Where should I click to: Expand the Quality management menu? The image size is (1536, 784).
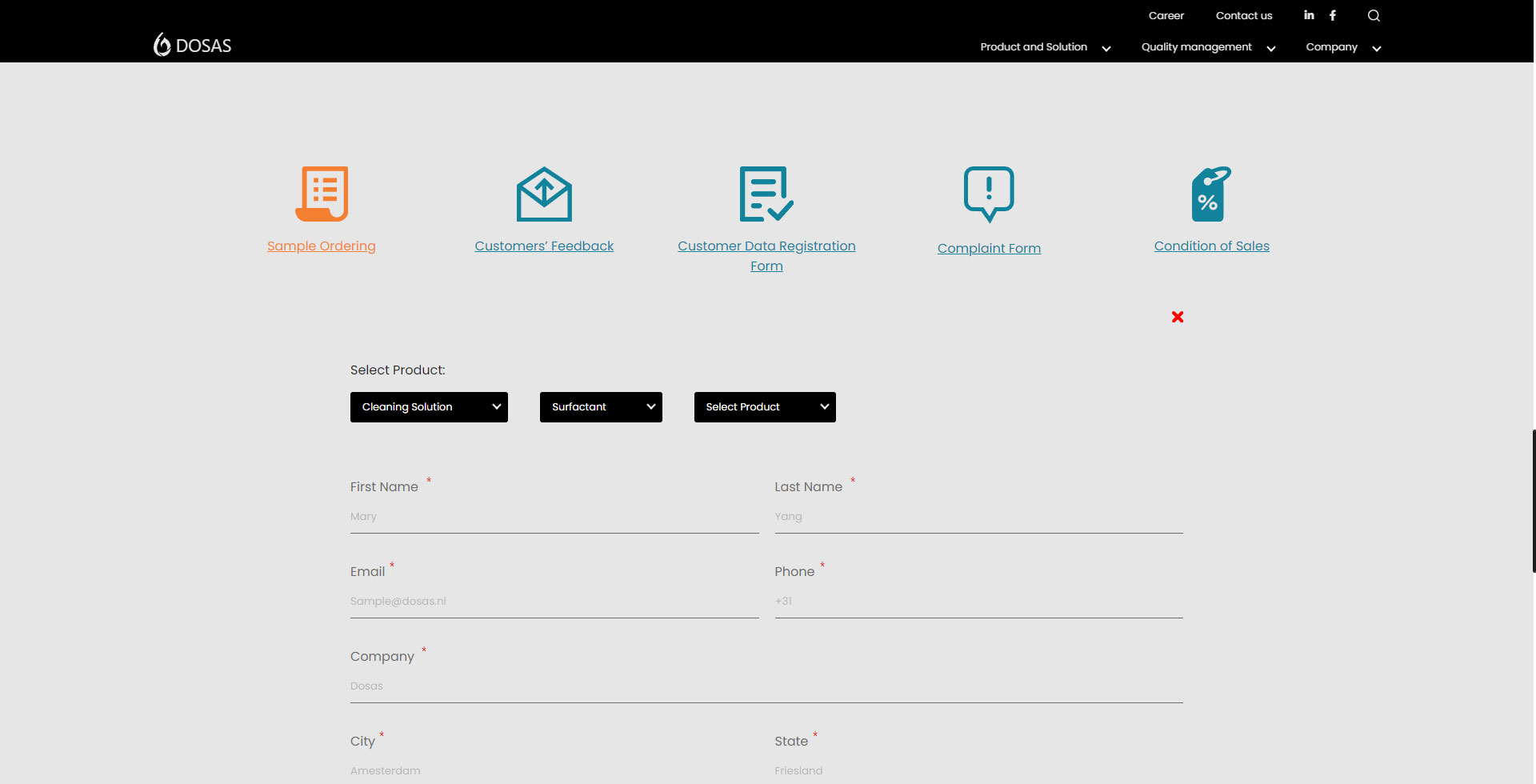pos(1208,47)
